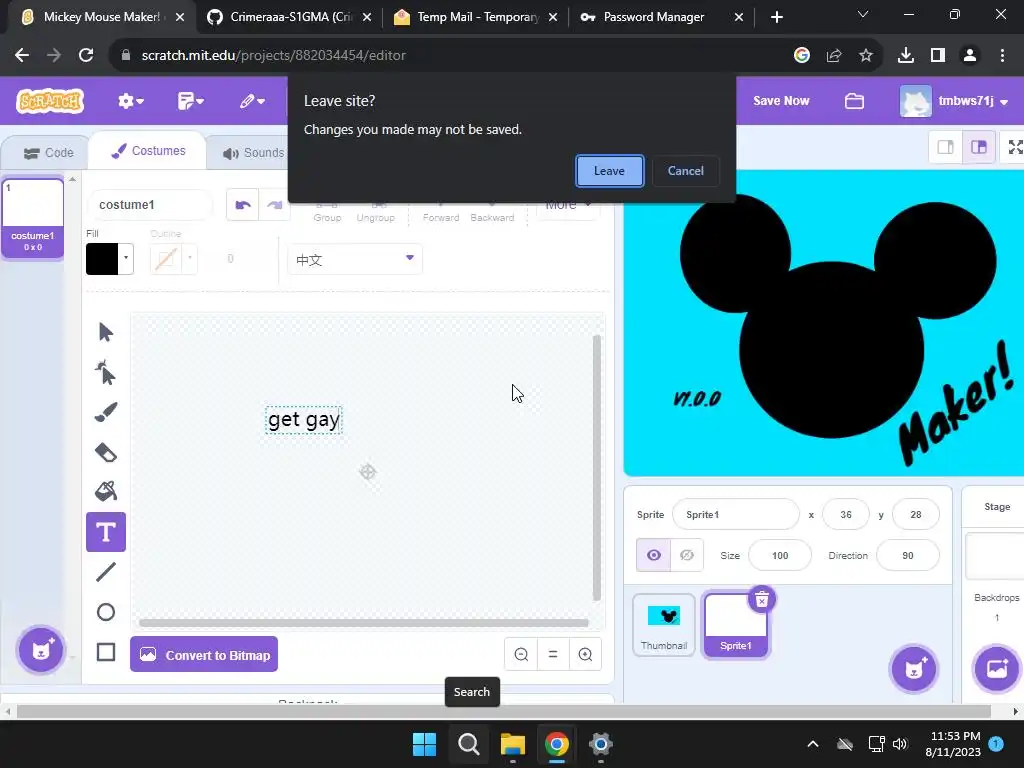
Task: Click the Outline color swatch
Action: [166, 259]
